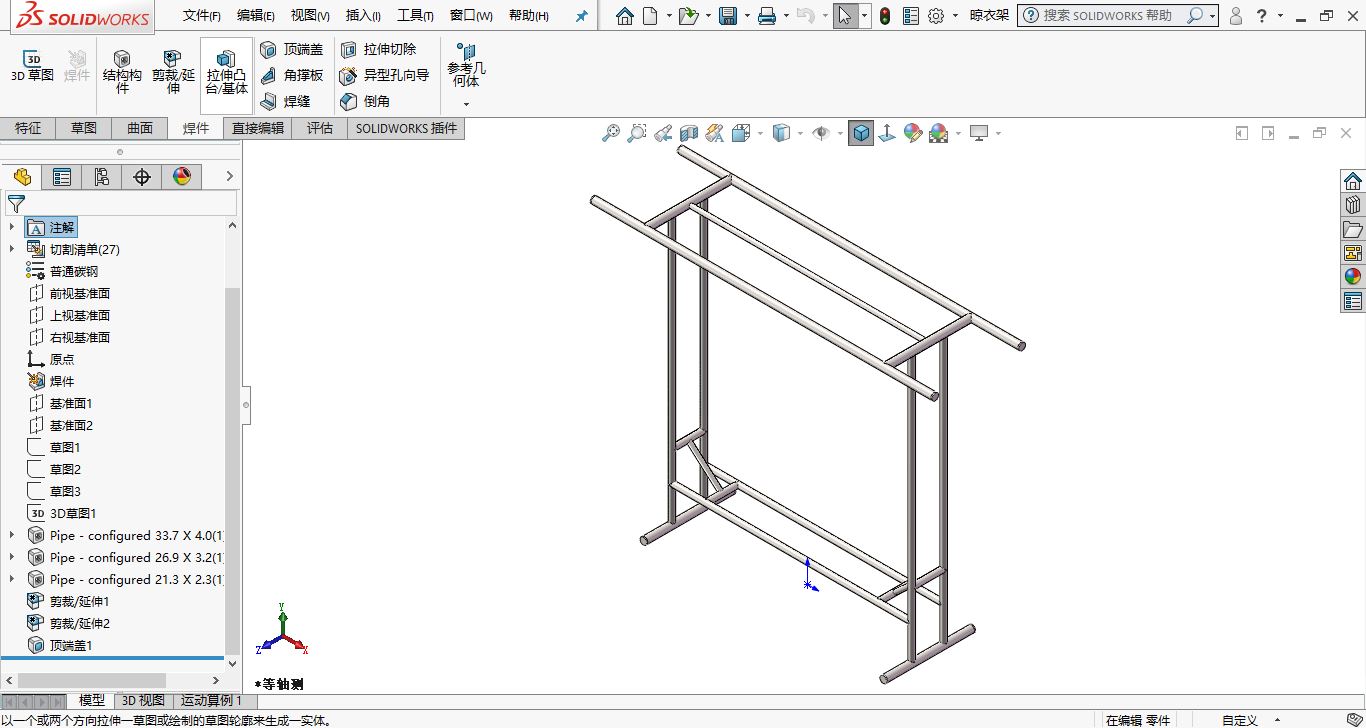Open the 异型孔向导 hole wizard
The image size is (1366, 728).
coord(385,75)
